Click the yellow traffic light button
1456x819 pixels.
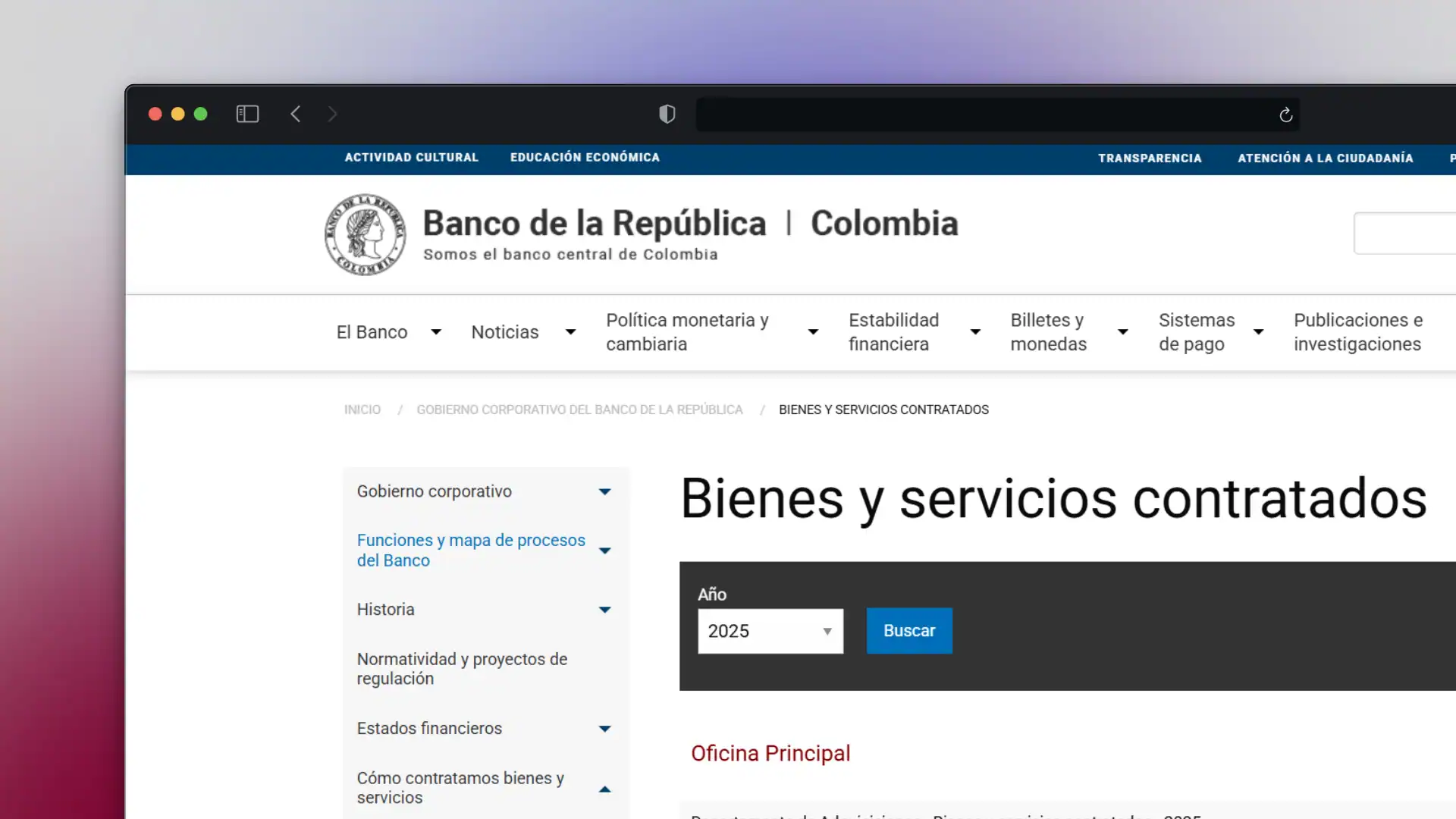(x=177, y=114)
